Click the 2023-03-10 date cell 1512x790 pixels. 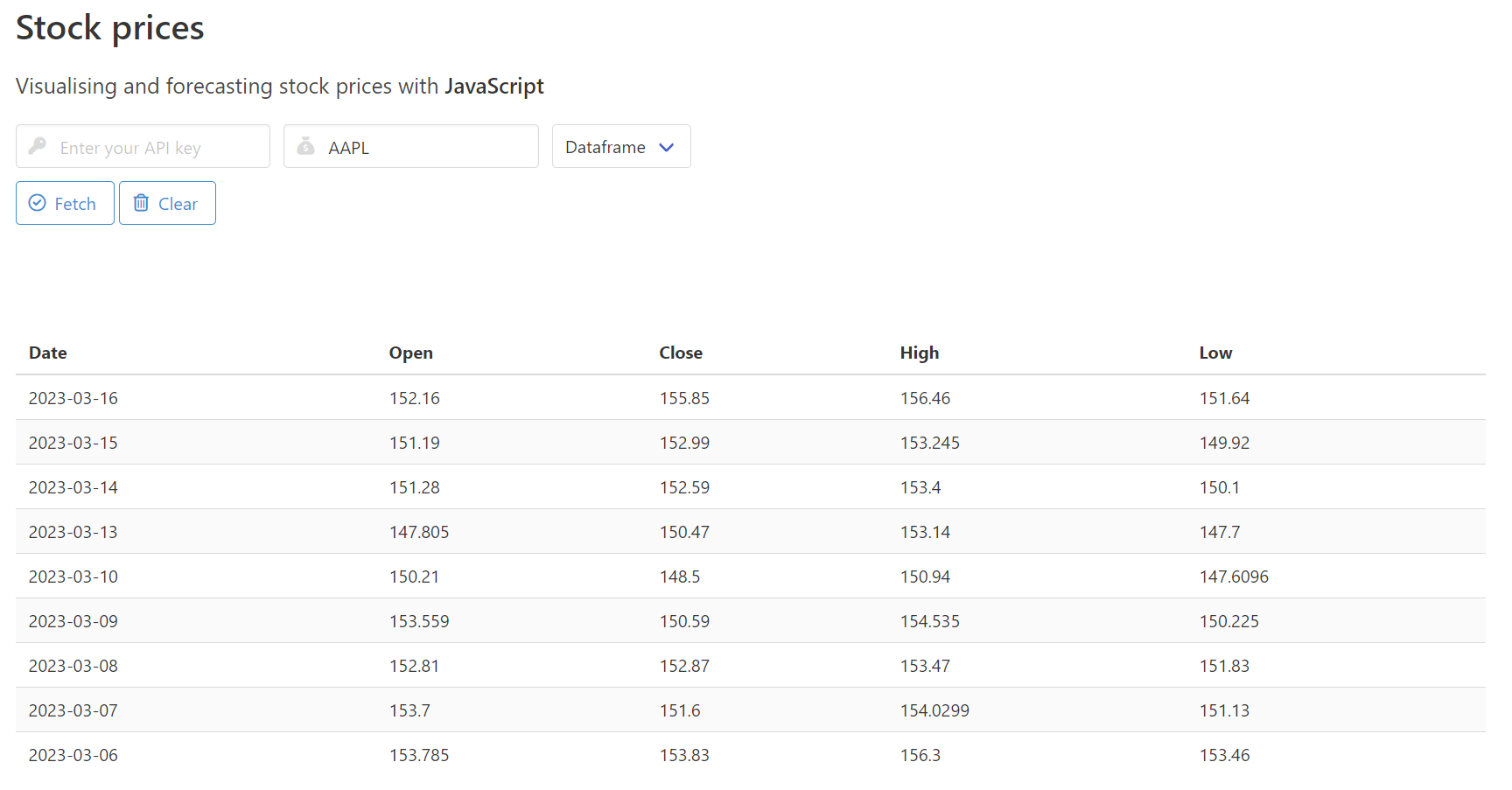[x=73, y=577]
